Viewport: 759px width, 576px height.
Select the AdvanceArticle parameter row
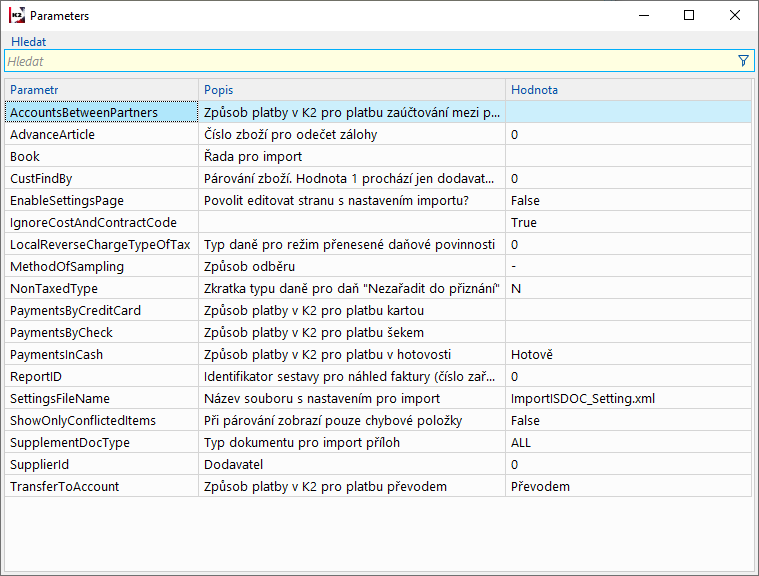(x=52, y=134)
